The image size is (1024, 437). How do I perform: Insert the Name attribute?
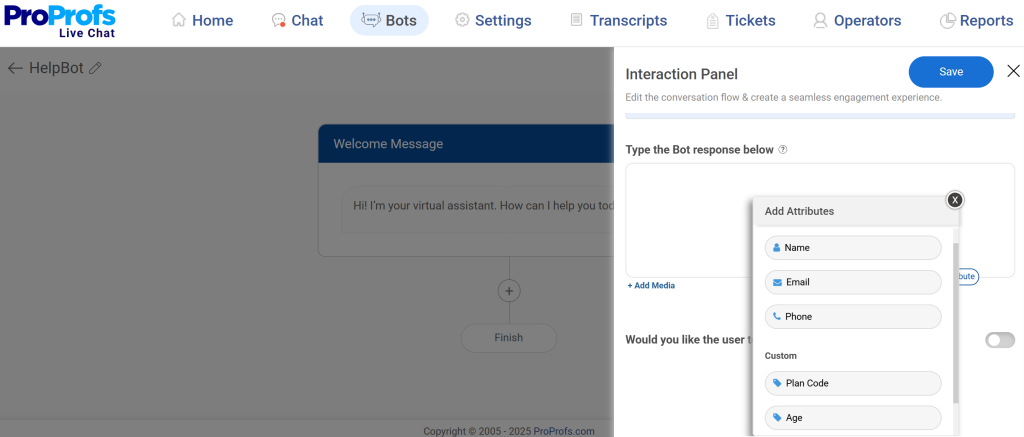(x=853, y=247)
